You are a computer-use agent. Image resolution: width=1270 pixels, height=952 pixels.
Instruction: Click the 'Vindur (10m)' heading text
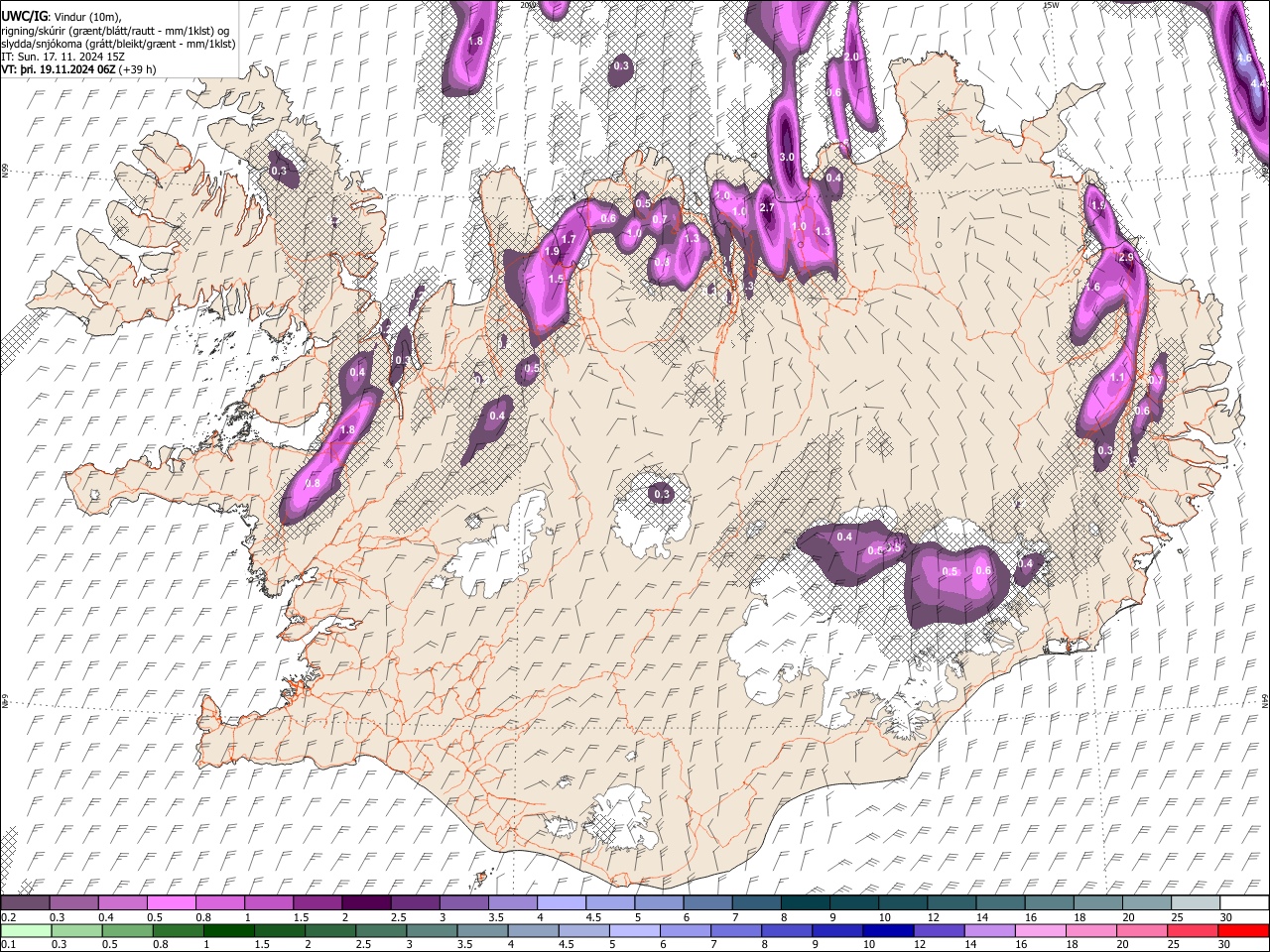coord(85,16)
